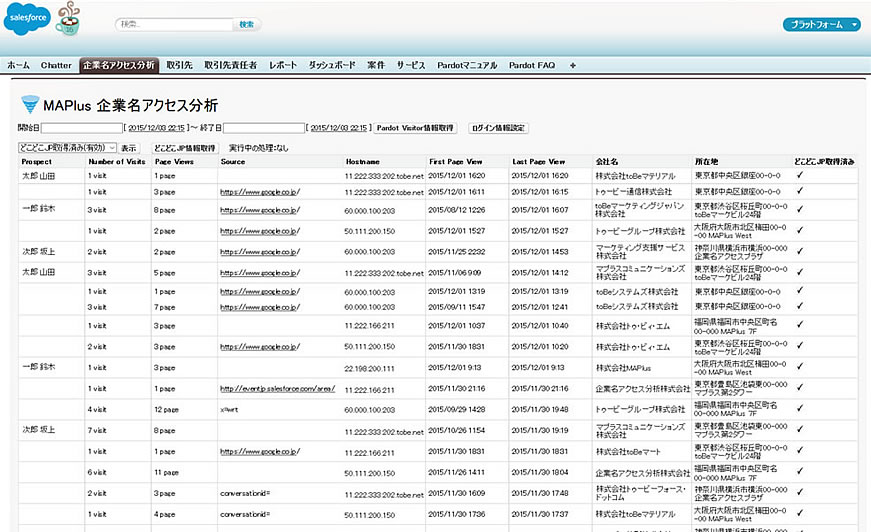Click checkmark in toBeマーケティングジャパン株式会社 row
The width and height of the screenshot is (871, 532).
pyautogui.click(x=800, y=209)
